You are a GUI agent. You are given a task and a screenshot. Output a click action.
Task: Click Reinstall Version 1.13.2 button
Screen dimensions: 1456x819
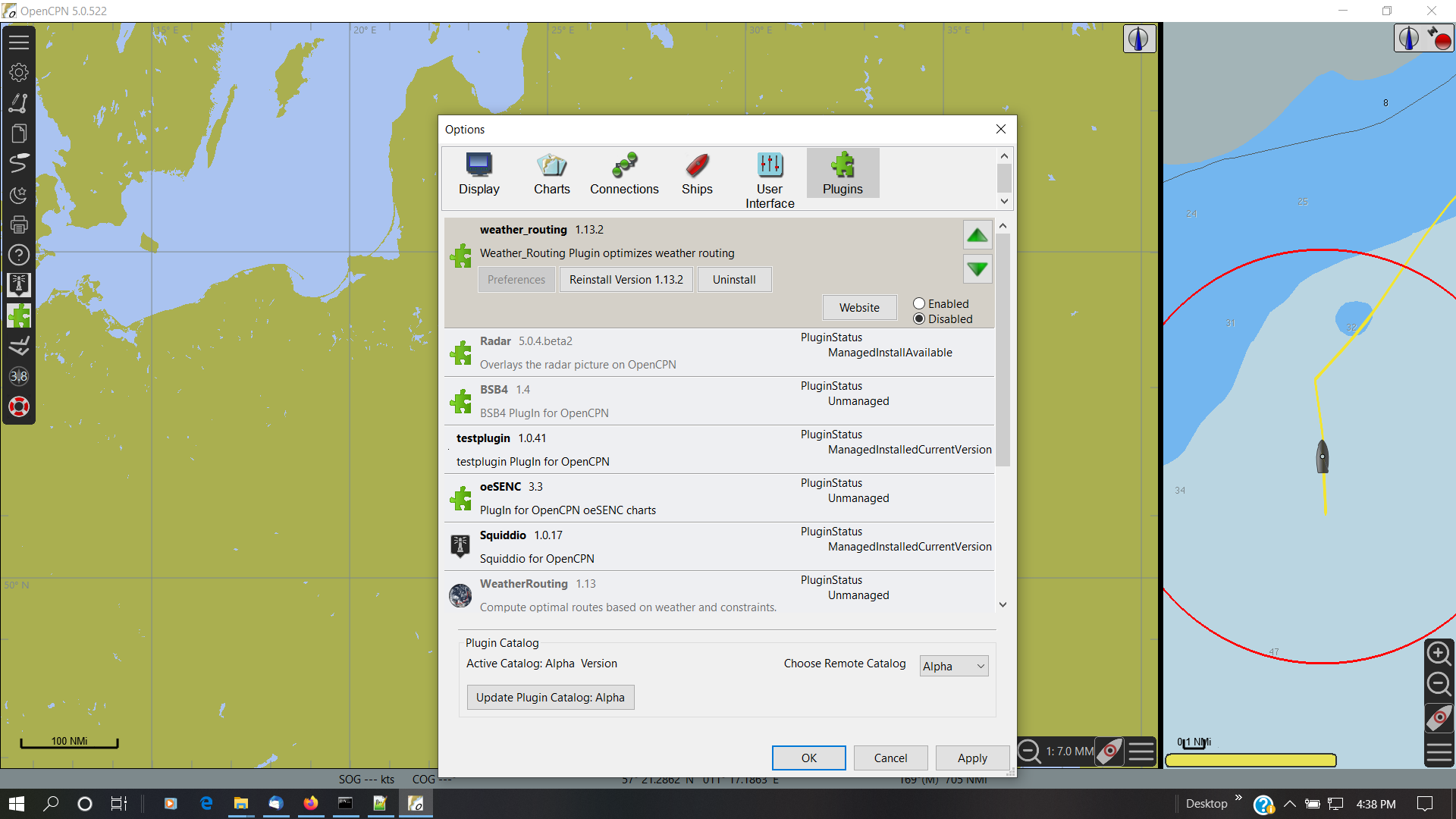click(x=626, y=280)
